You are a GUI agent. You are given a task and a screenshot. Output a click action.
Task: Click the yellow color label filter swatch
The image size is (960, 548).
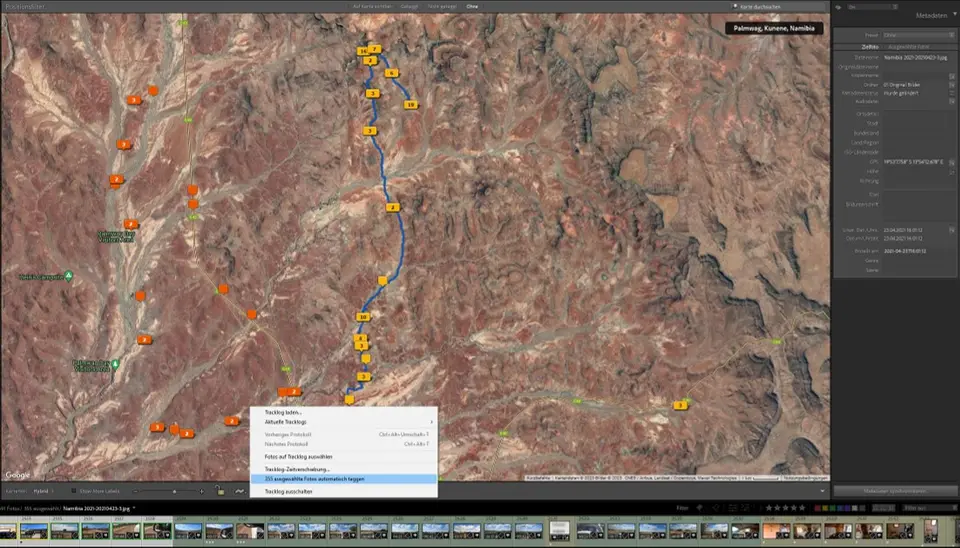(825, 508)
